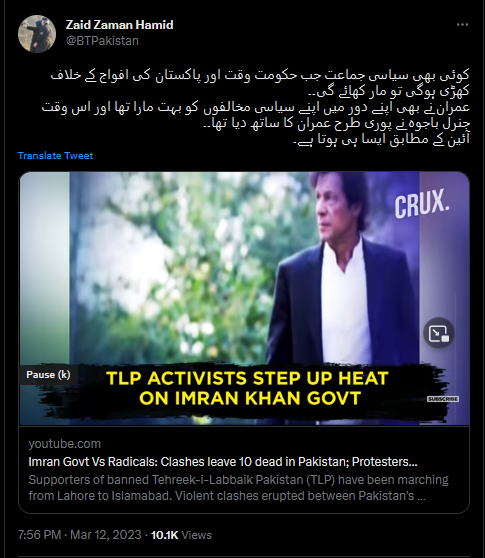Click the Urdu tweet text body
The height and width of the screenshot is (558, 485).
coord(256,107)
